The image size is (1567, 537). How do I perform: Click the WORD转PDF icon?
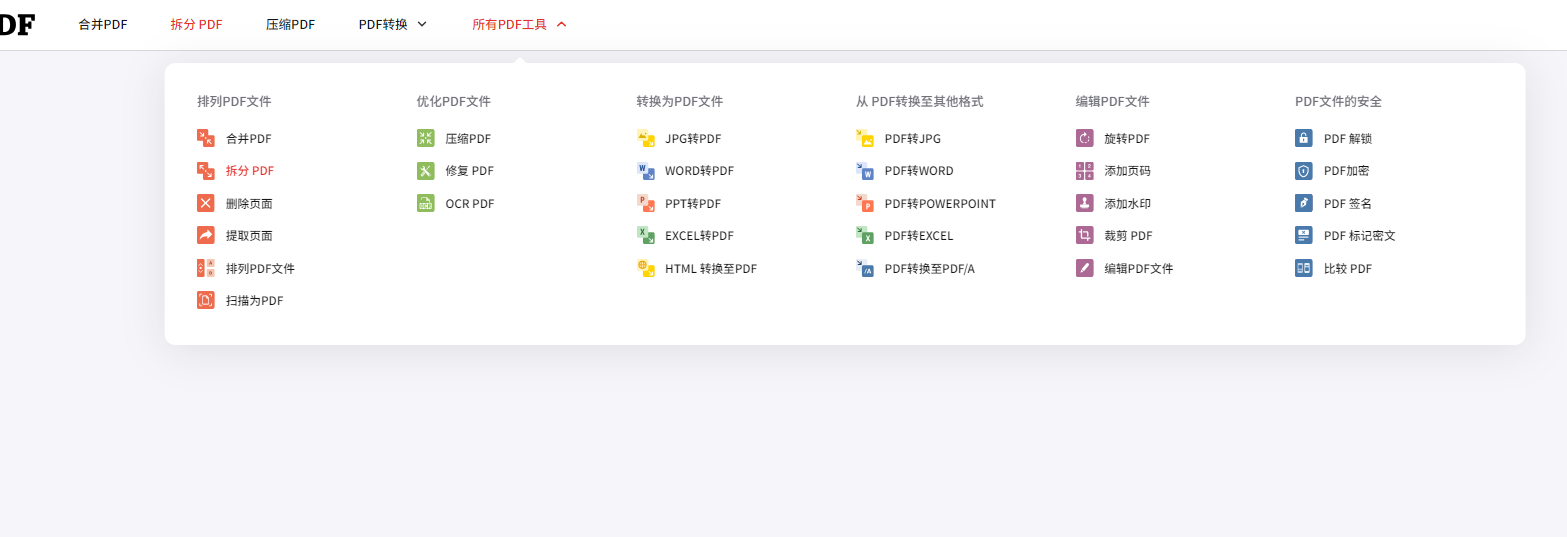click(646, 171)
